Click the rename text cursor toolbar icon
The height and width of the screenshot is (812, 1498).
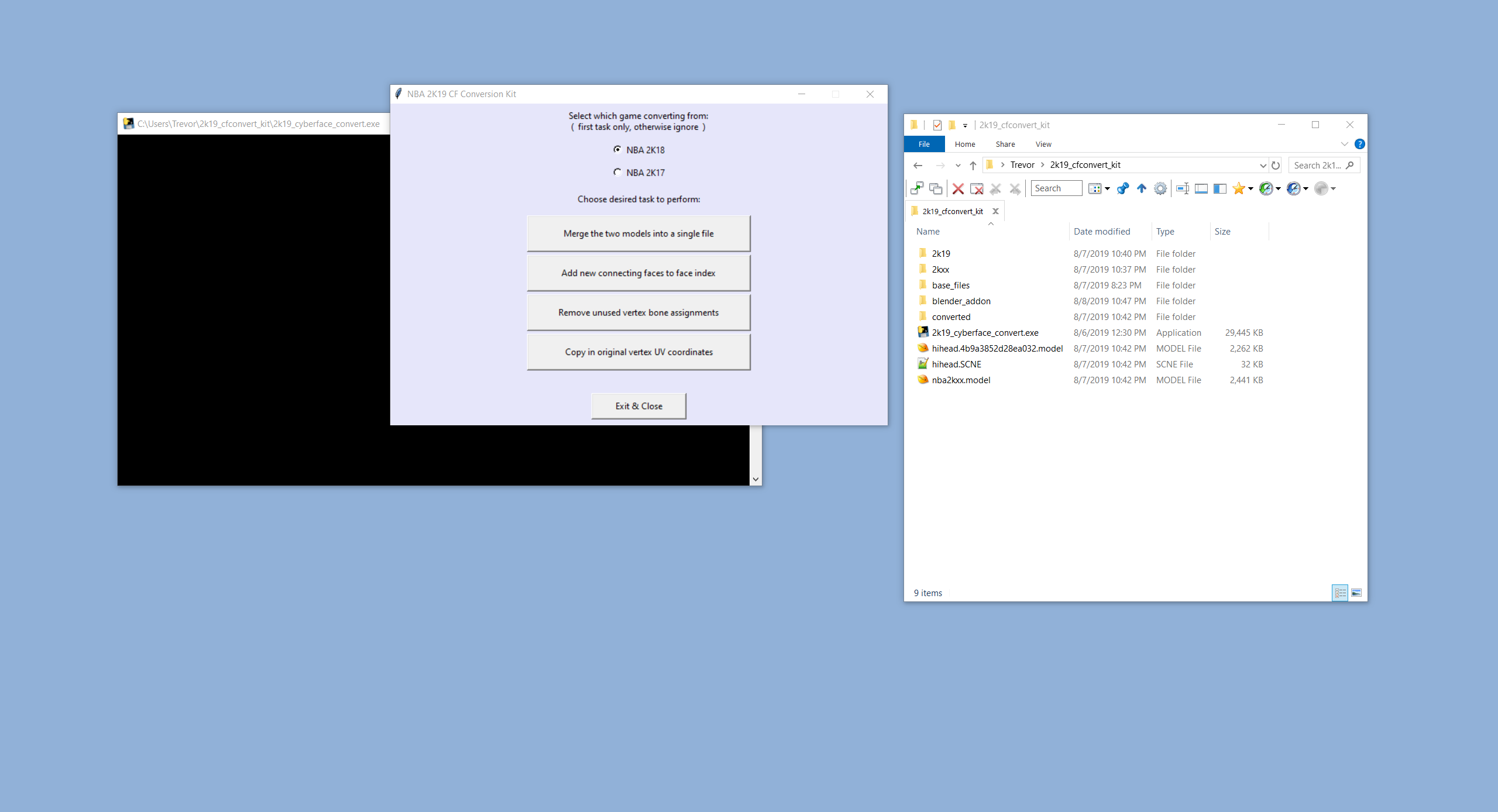(1182, 188)
